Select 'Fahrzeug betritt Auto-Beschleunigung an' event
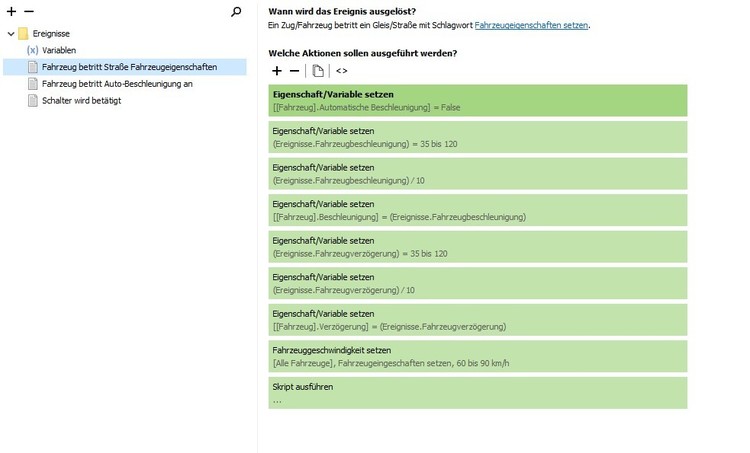 [117, 84]
